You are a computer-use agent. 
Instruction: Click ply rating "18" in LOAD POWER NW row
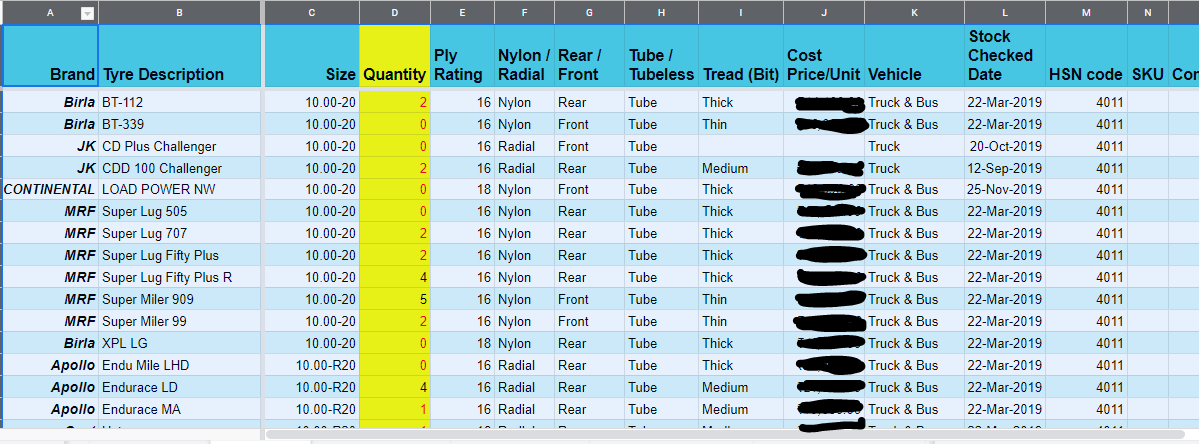pos(462,190)
